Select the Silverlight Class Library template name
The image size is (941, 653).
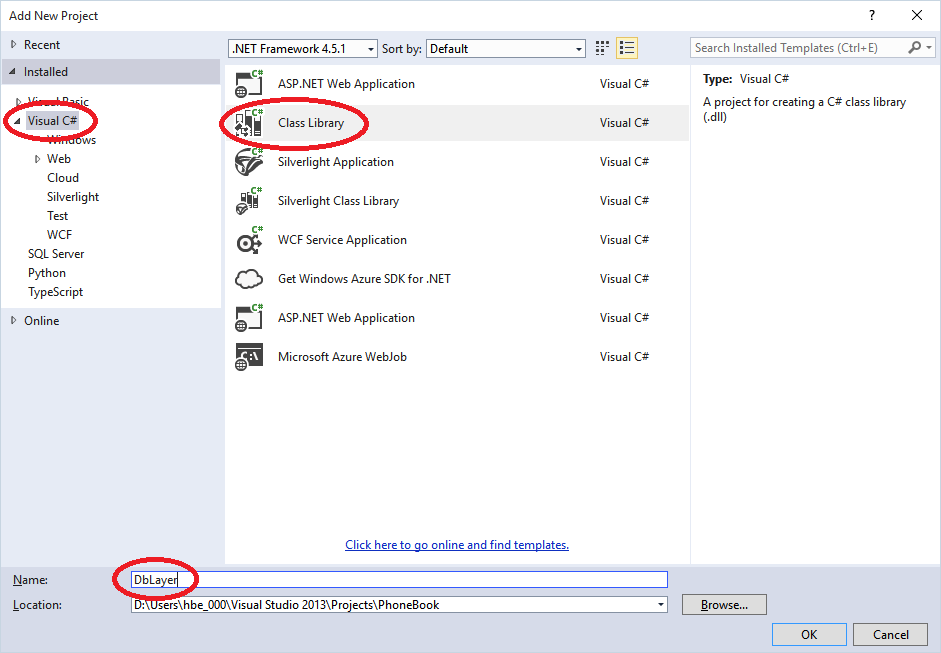tap(338, 201)
